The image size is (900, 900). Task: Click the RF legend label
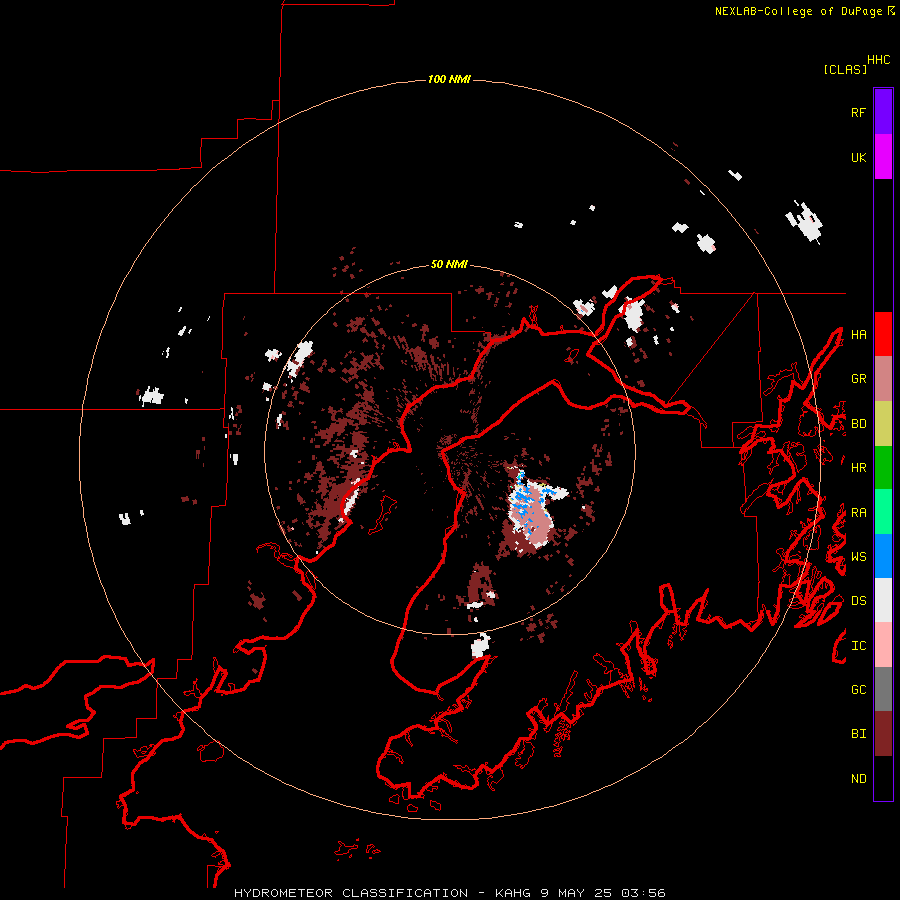(x=858, y=112)
